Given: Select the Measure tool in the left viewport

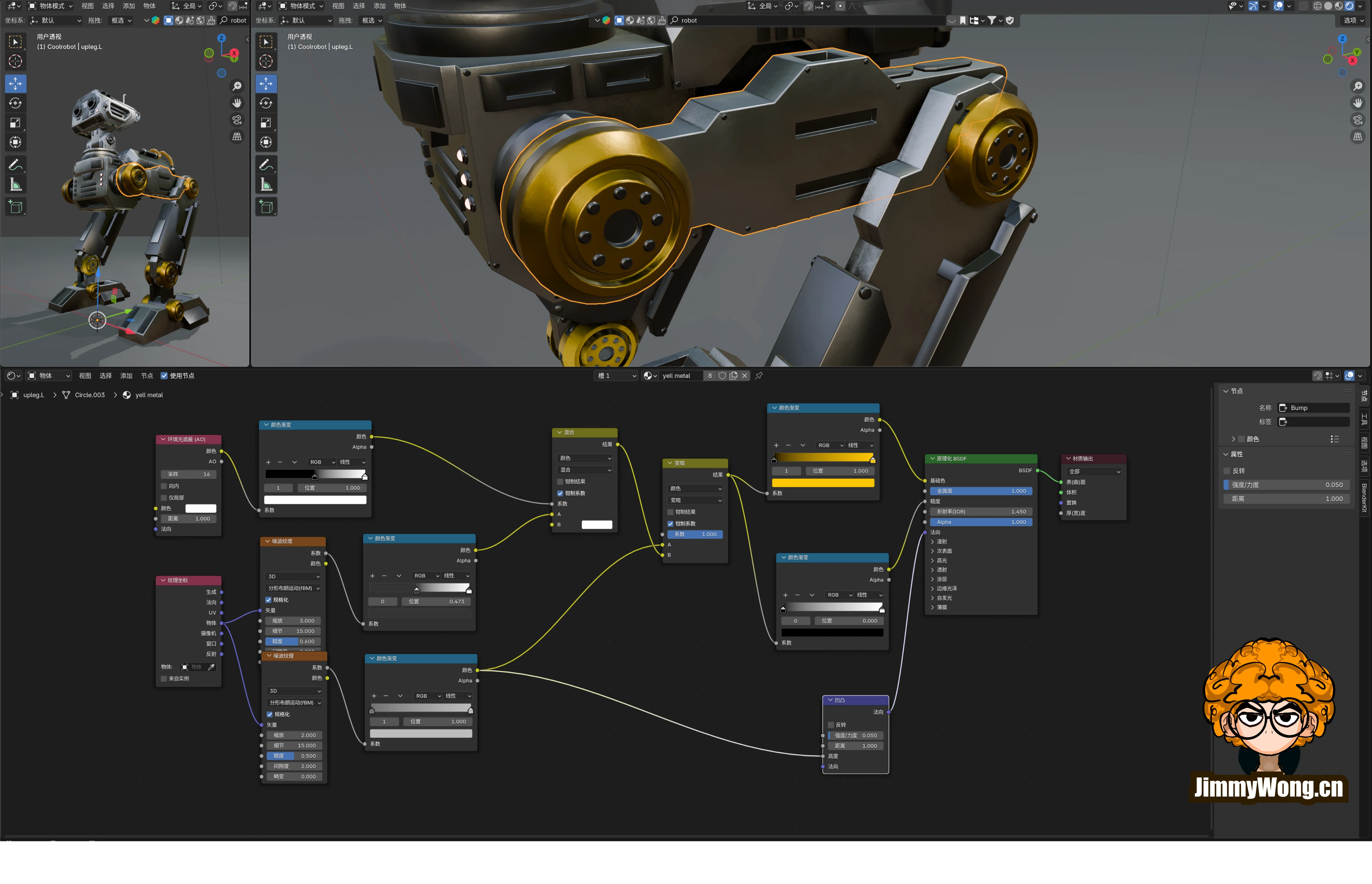Looking at the screenshot, I should click(15, 185).
